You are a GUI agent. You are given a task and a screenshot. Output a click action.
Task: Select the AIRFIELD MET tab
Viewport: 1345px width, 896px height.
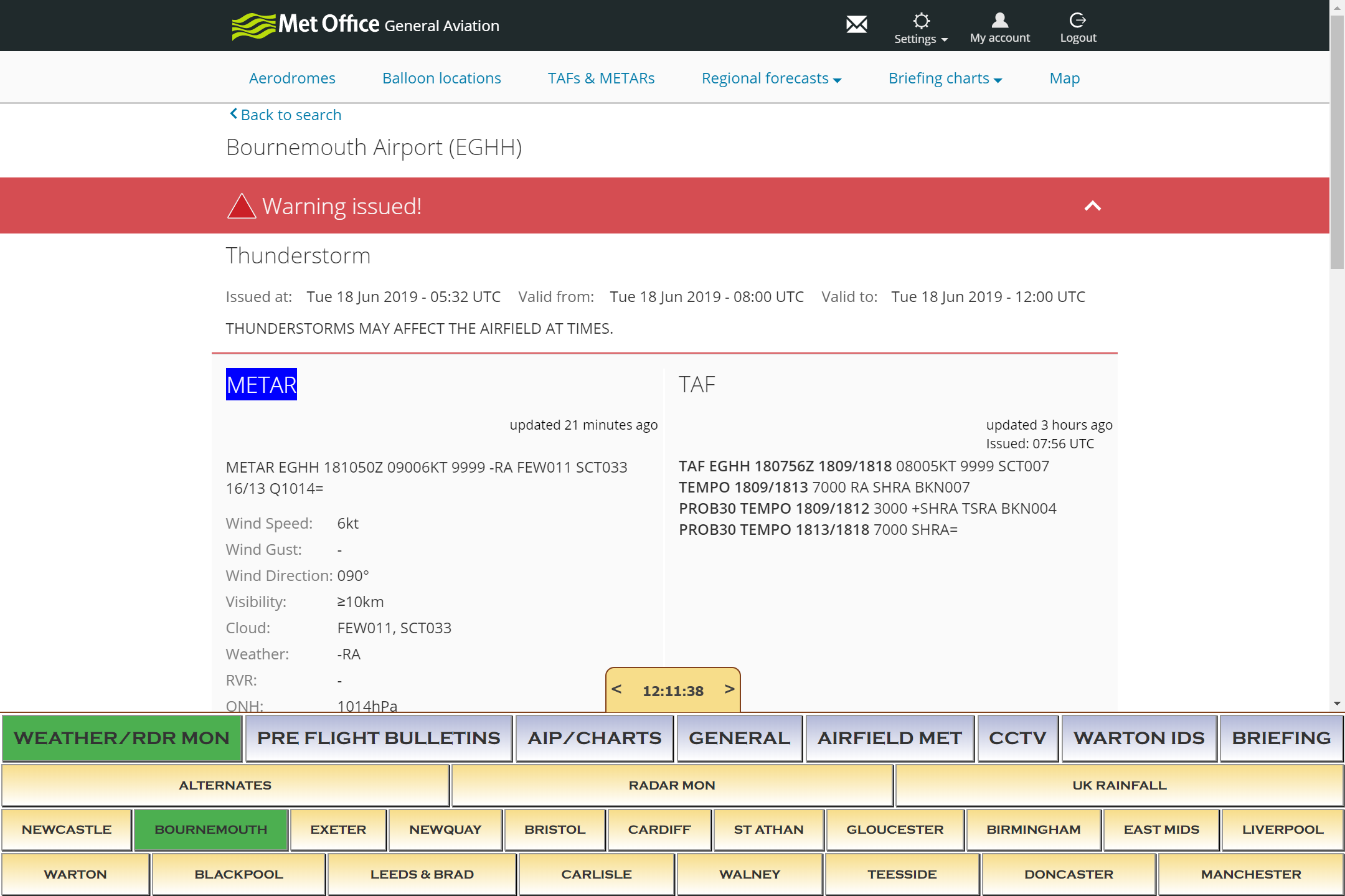point(890,738)
